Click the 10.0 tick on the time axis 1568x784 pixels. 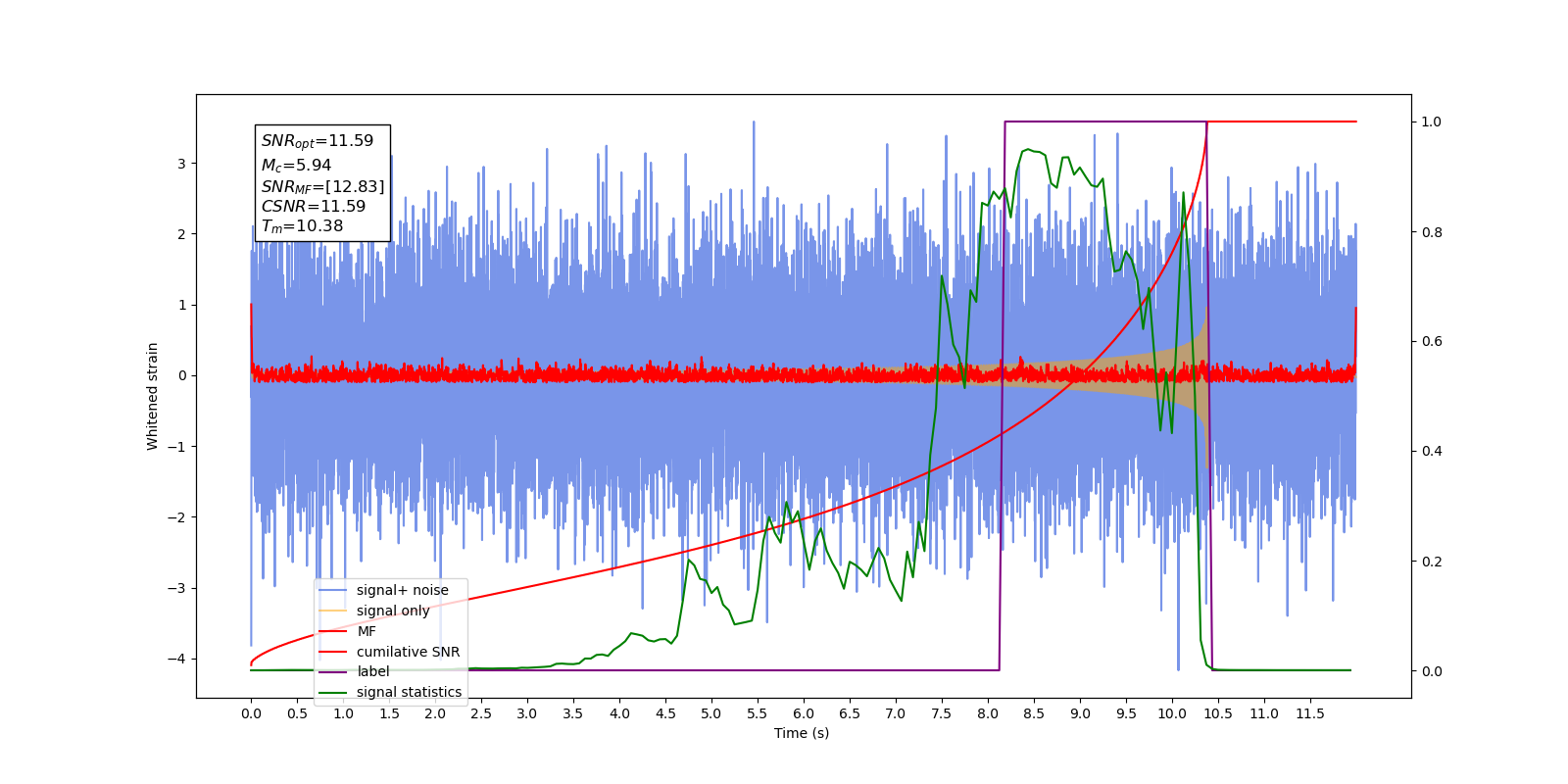[x=1172, y=713]
